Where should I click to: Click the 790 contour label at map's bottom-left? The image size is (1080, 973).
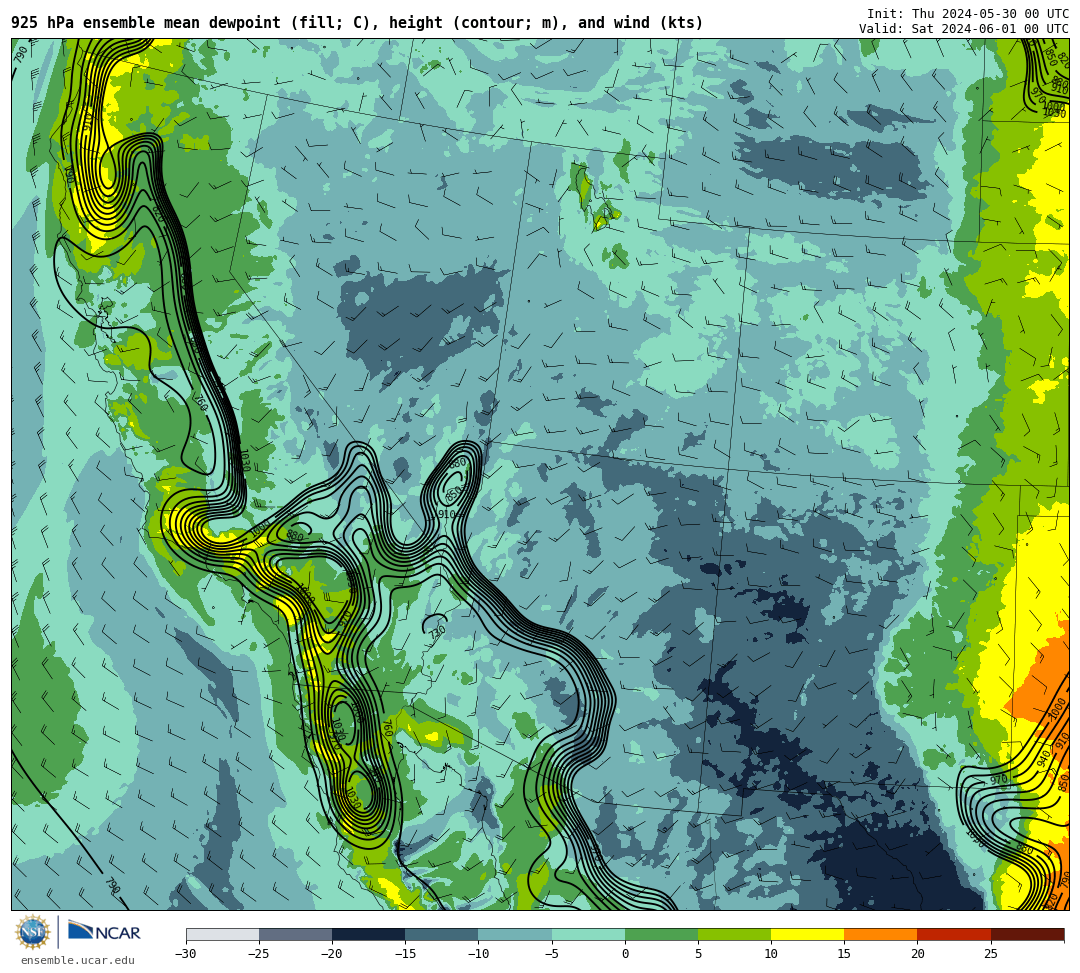point(112,886)
